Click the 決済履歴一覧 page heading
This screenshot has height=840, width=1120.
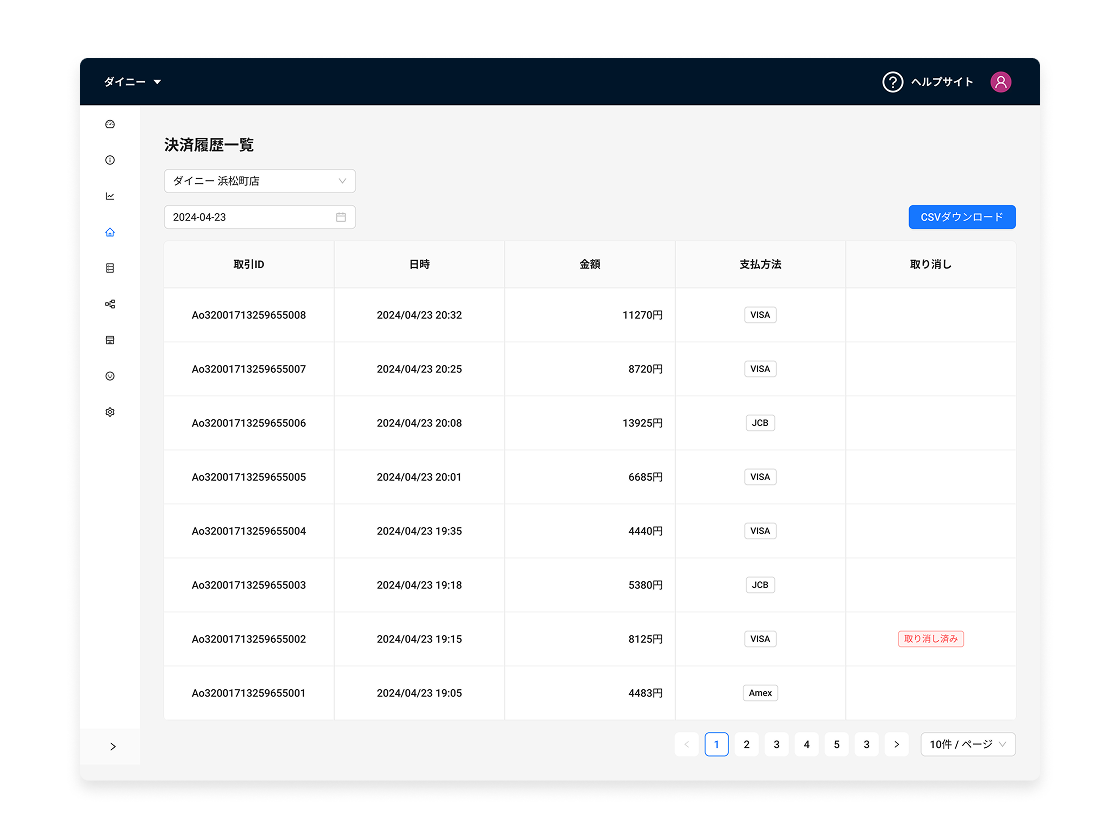pyautogui.click(x=209, y=145)
